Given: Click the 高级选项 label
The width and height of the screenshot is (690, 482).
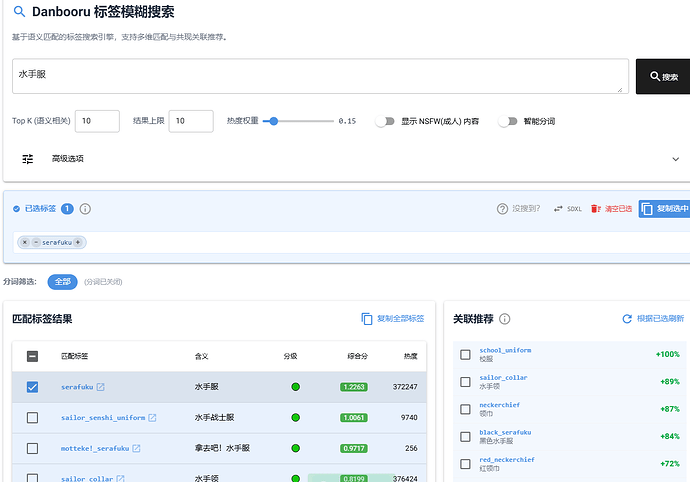Looking at the screenshot, I should pyautogui.click(x=68, y=159).
